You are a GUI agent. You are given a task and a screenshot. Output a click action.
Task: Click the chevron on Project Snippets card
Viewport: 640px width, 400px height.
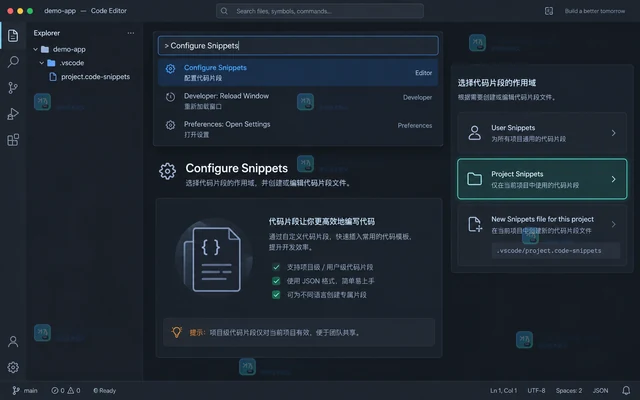click(613, 179)
